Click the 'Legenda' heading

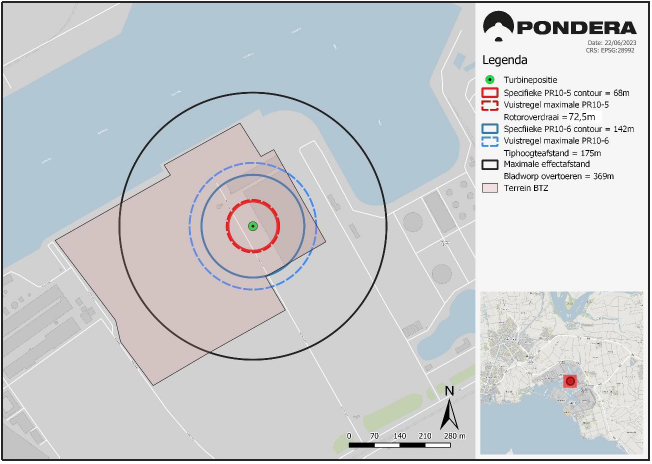click(505, 60)
